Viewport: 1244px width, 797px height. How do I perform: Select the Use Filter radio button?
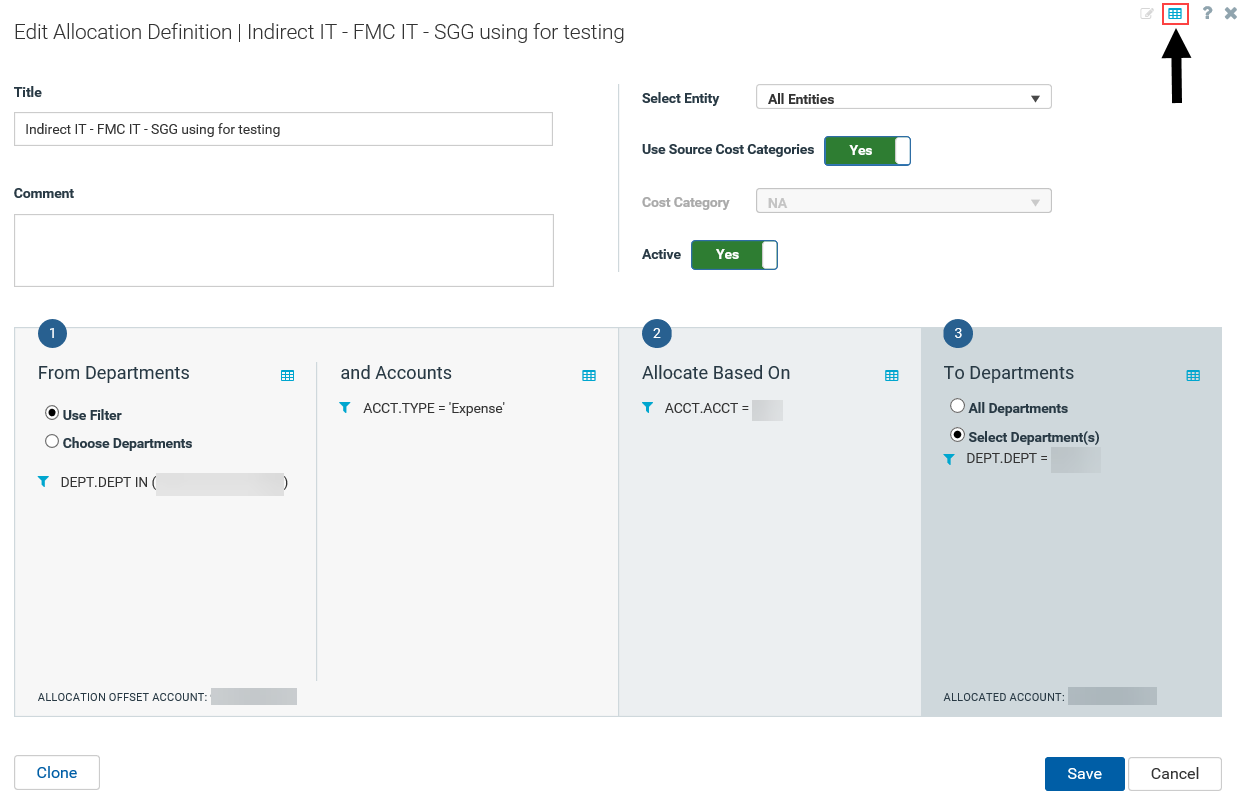pos(52,413)
